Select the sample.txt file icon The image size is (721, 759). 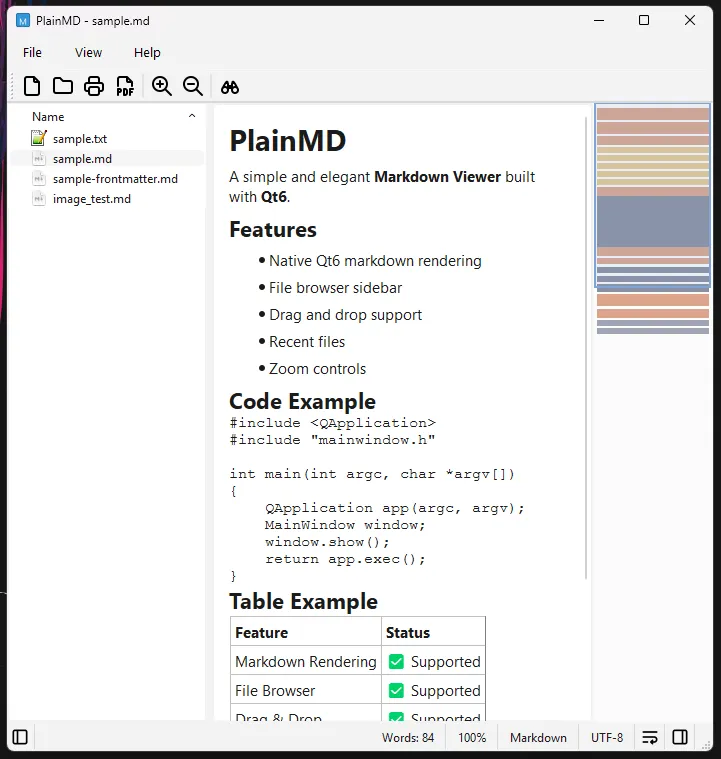pos(39,138)
